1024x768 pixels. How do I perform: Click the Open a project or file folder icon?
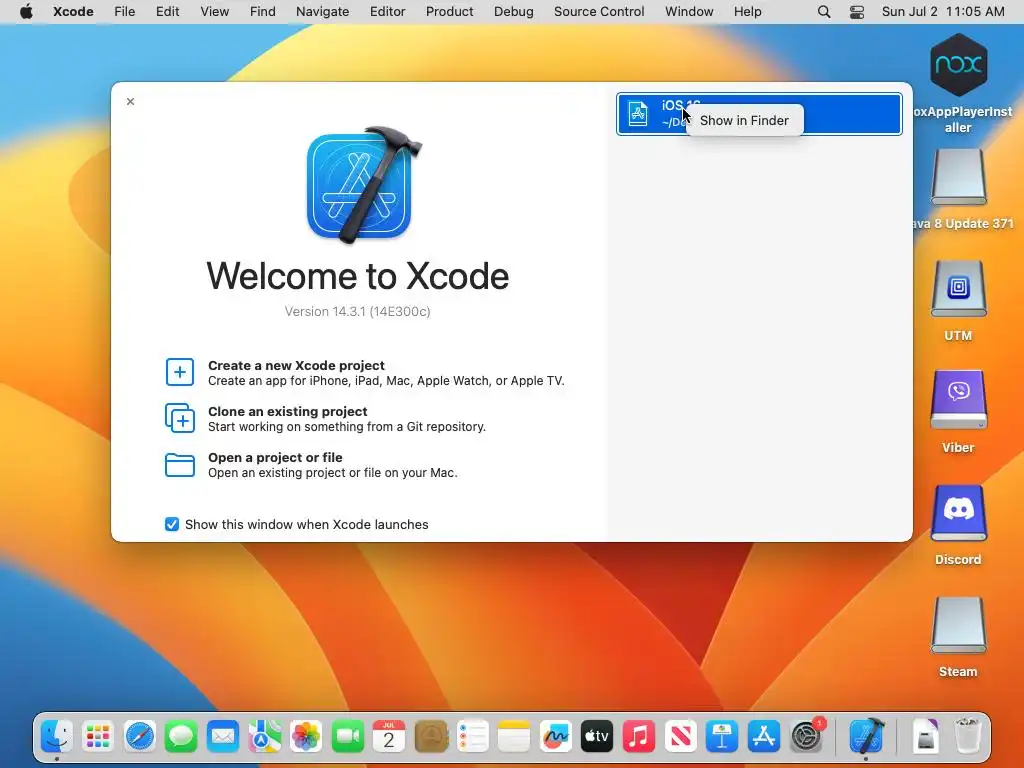(180, 465)
